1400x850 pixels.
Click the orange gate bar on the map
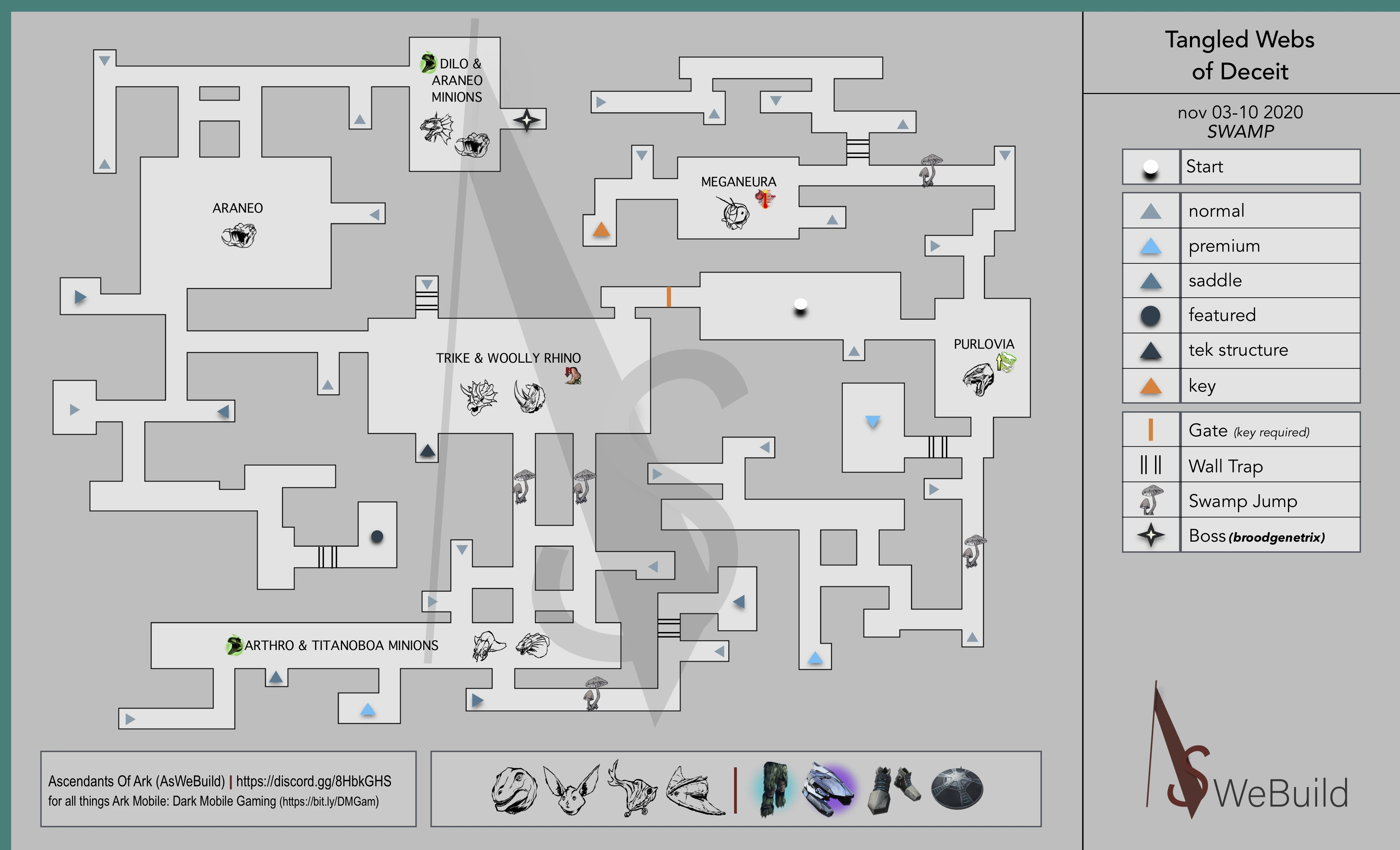point(669,297)
